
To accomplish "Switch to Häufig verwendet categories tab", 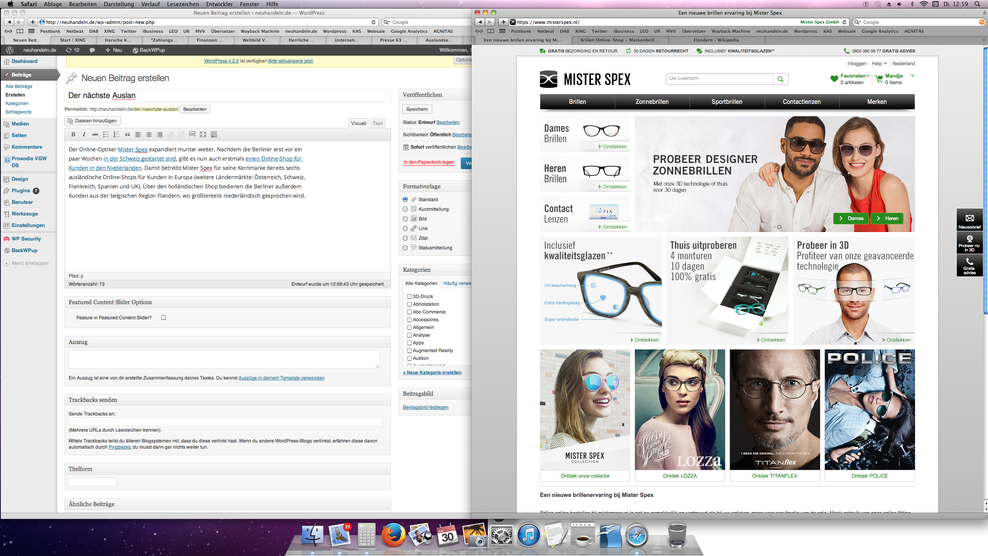I will coord(457,284).
